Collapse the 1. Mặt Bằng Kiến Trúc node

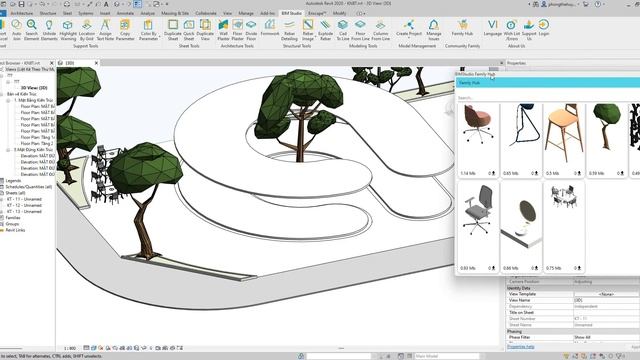click(9, 100)
